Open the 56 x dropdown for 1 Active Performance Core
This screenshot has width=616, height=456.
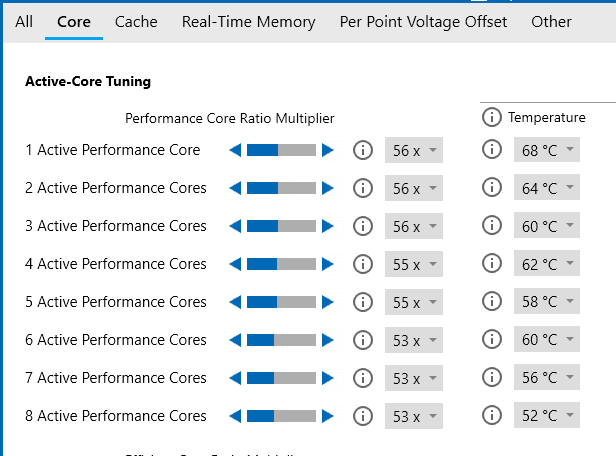click(x=414, y=150)
